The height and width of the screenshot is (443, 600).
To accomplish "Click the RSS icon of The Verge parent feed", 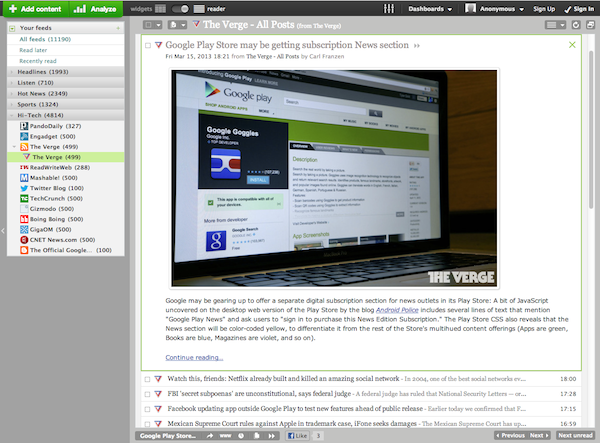I will coord(24,147).
